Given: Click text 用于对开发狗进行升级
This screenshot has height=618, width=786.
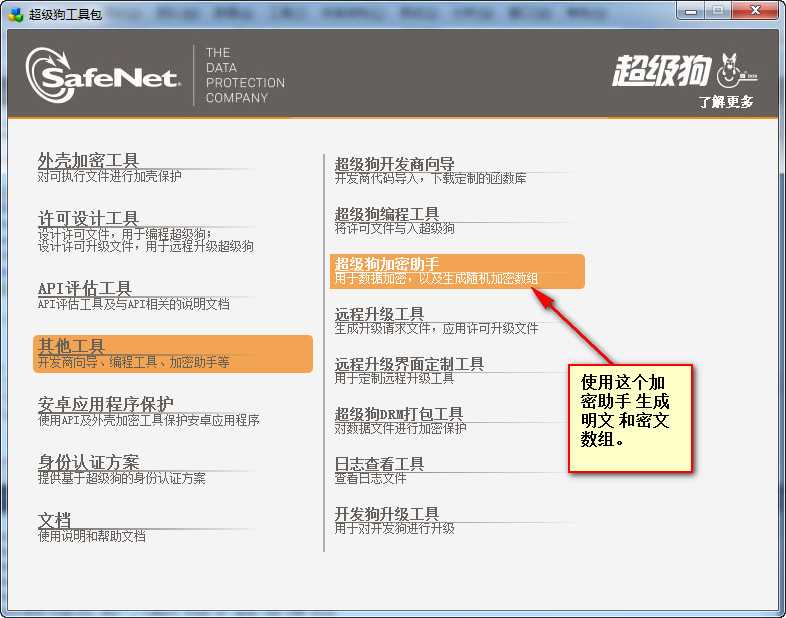Looking at the screenshot, I should tap(395, 528).
